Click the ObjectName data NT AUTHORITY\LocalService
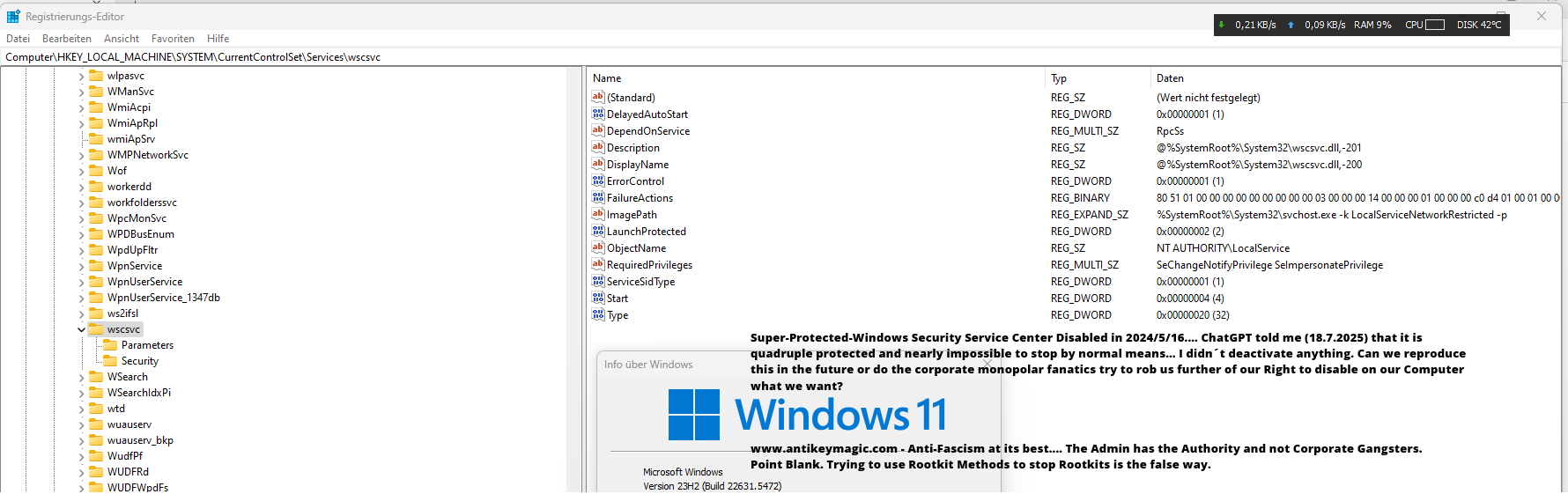 1223,248
